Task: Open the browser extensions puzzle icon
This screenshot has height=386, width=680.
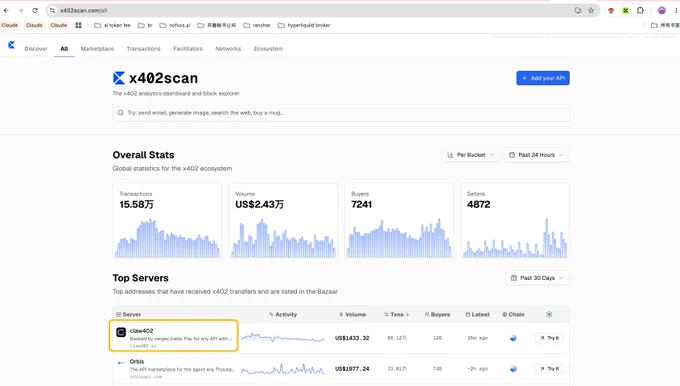Action: [x=640, y=10]
